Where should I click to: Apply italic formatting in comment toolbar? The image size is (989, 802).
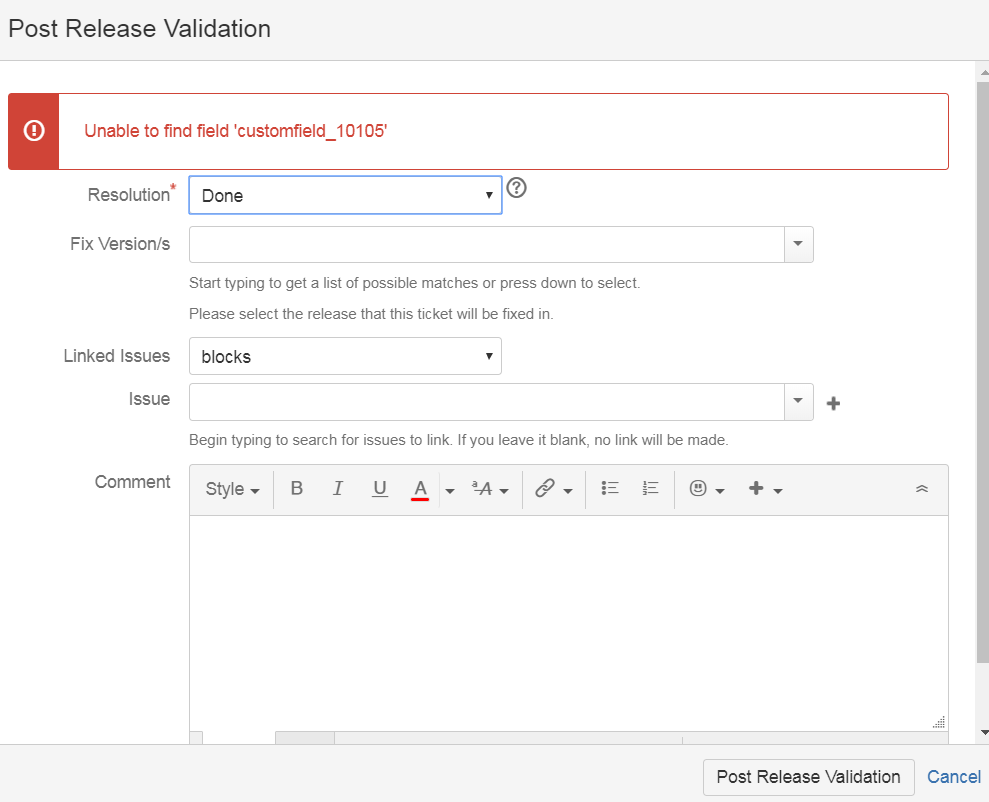[338, 489]
